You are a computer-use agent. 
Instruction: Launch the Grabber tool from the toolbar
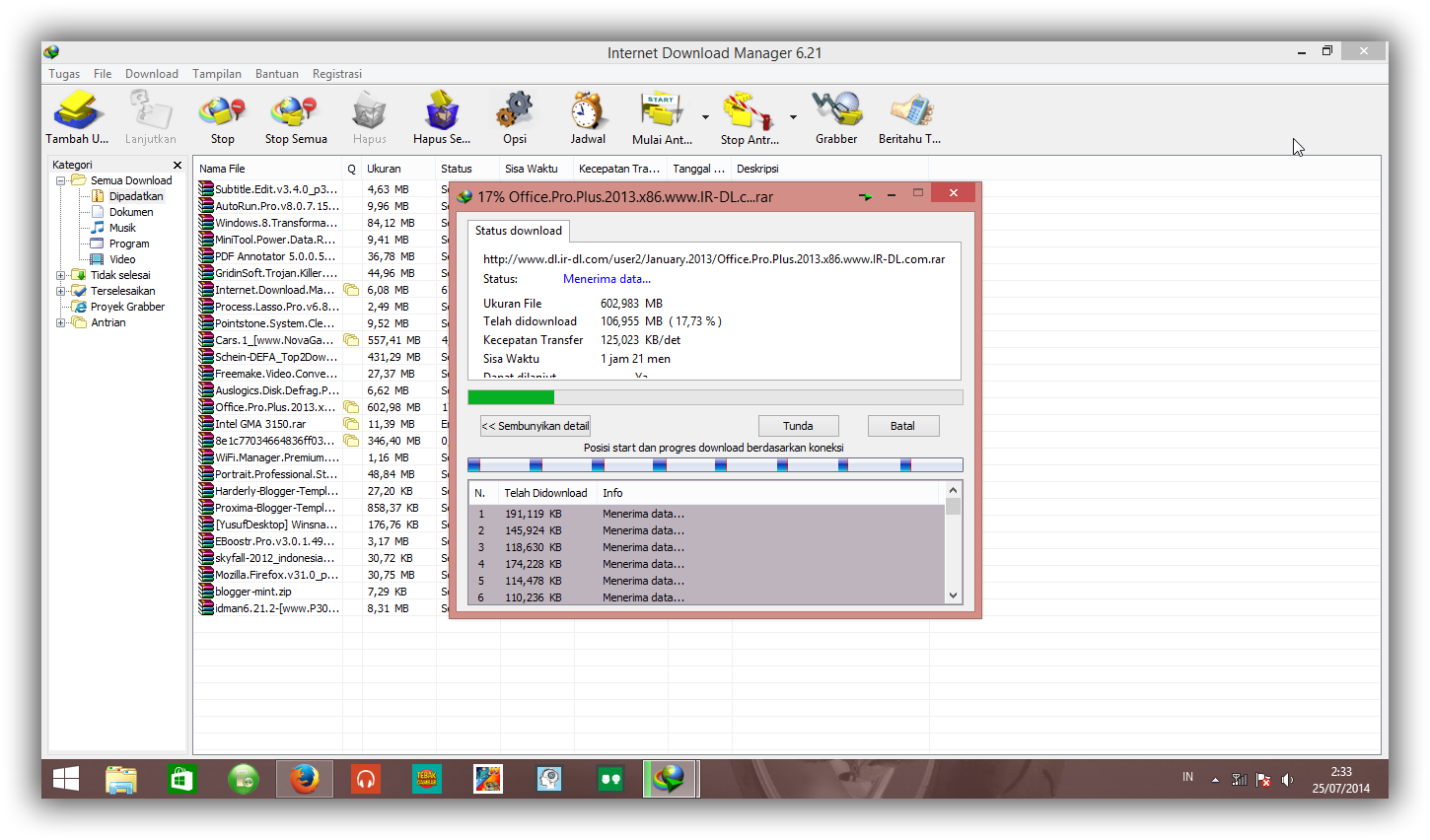click(836, 110)
